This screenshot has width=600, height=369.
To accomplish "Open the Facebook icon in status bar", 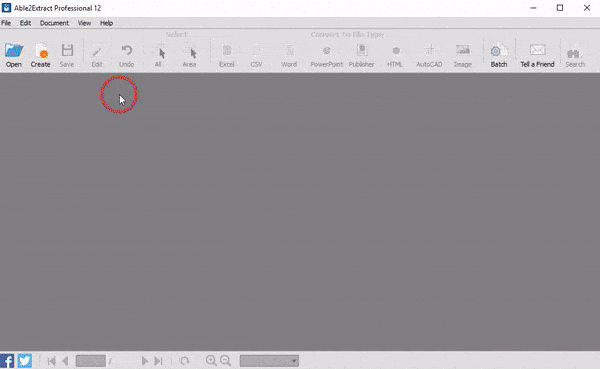I will point(7,361).
